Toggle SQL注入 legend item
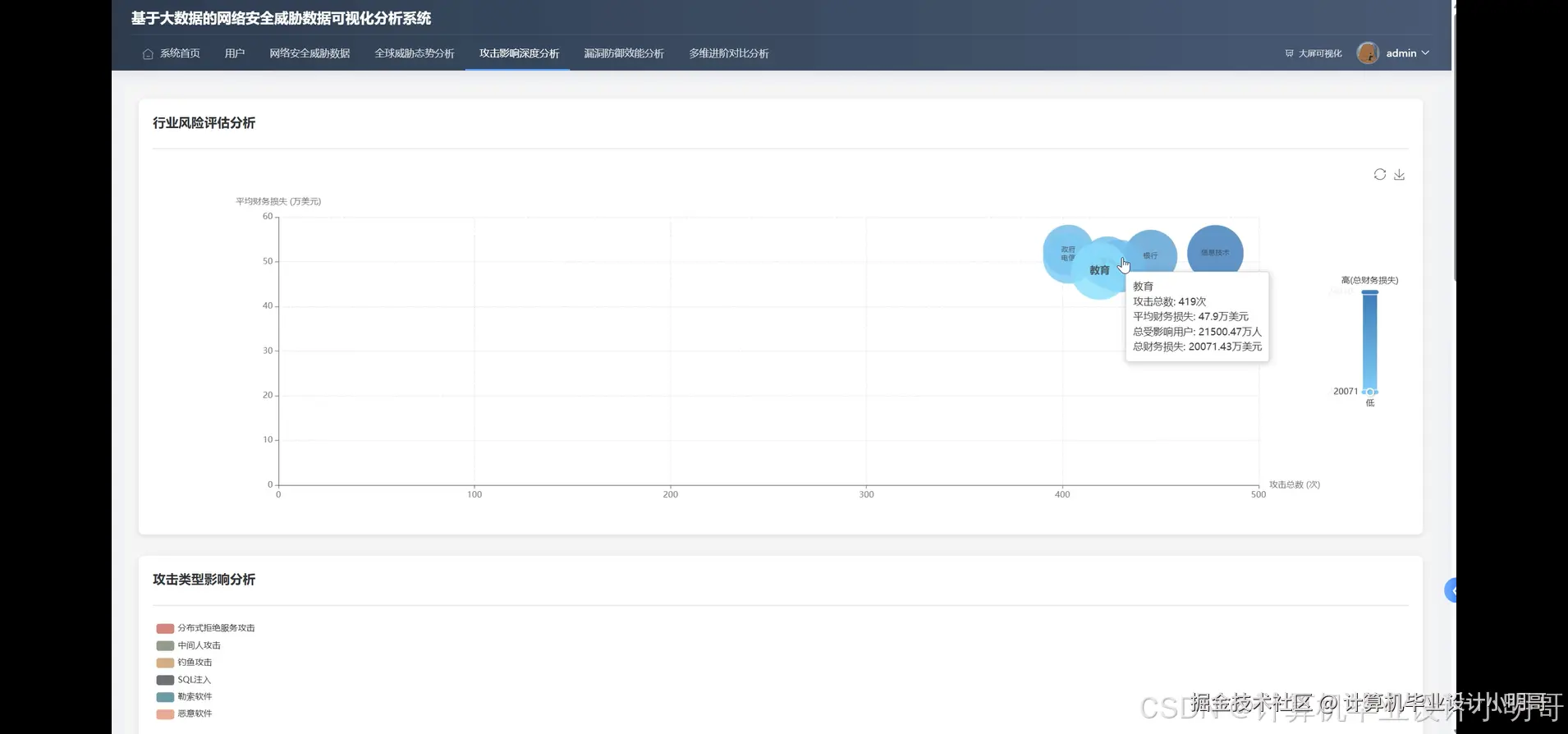1568x734 pixels. click(x=183, y=680)
